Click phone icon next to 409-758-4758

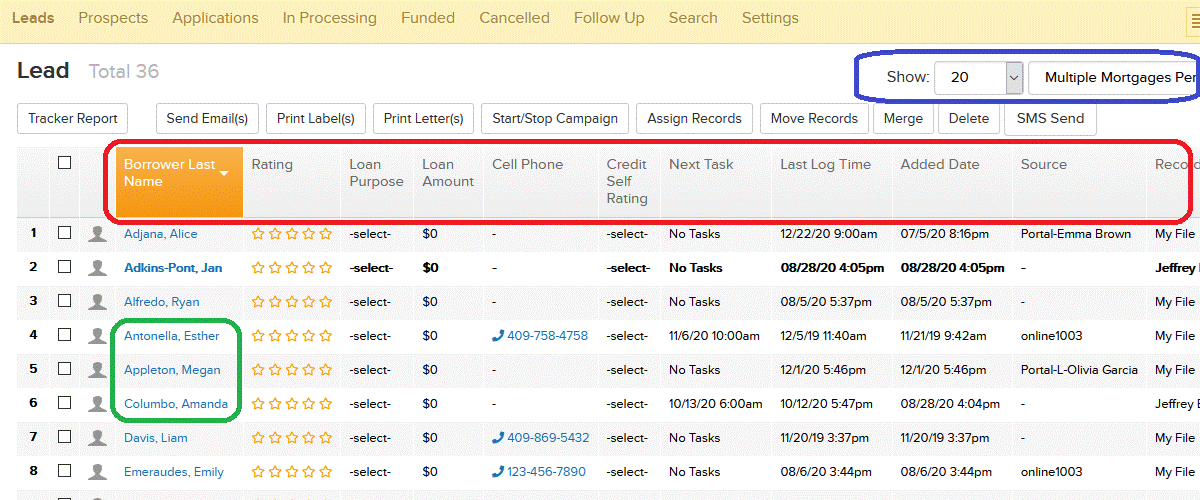coord(498,336)
